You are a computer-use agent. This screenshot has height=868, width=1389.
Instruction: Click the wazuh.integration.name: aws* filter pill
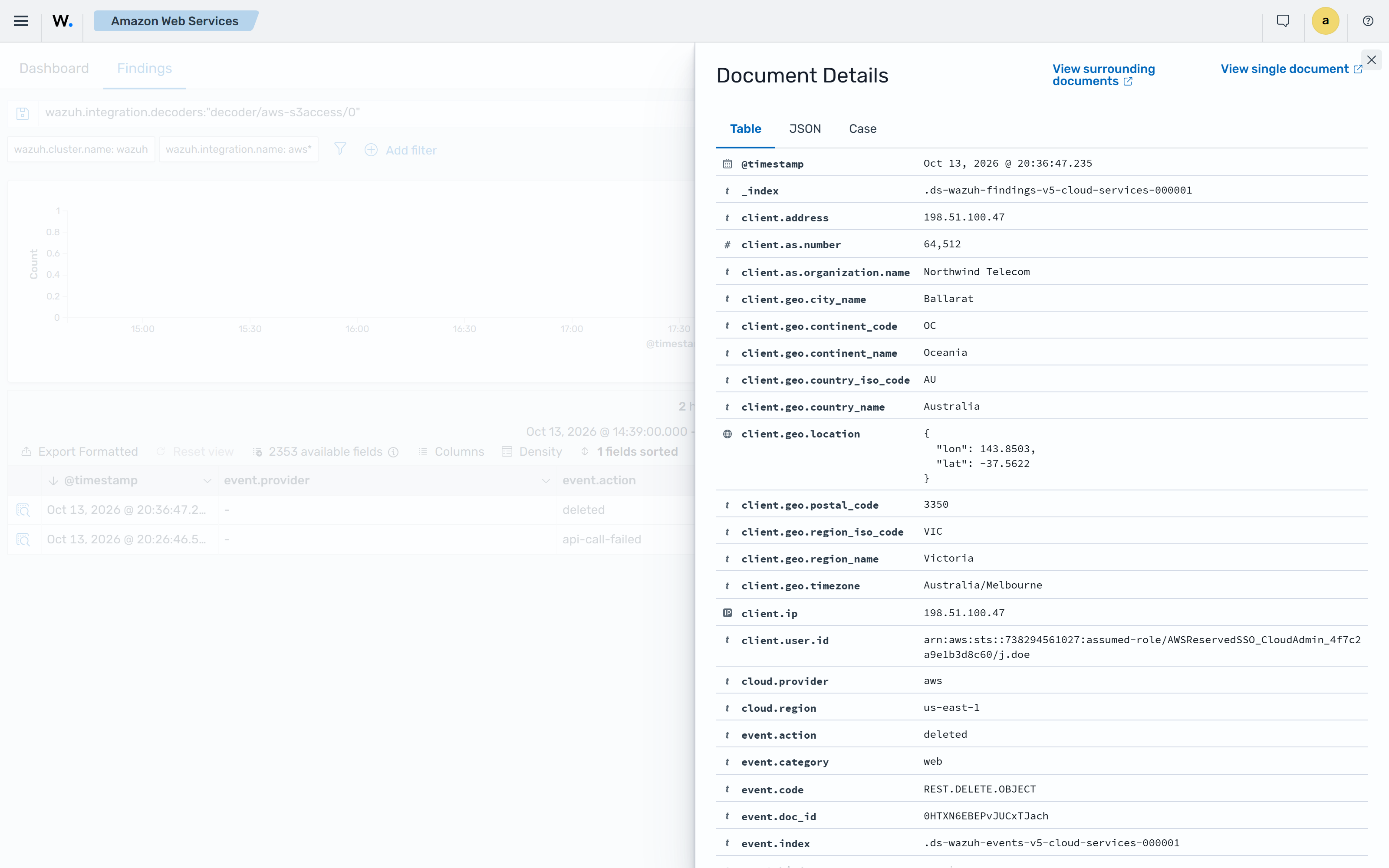click(239, 149)
